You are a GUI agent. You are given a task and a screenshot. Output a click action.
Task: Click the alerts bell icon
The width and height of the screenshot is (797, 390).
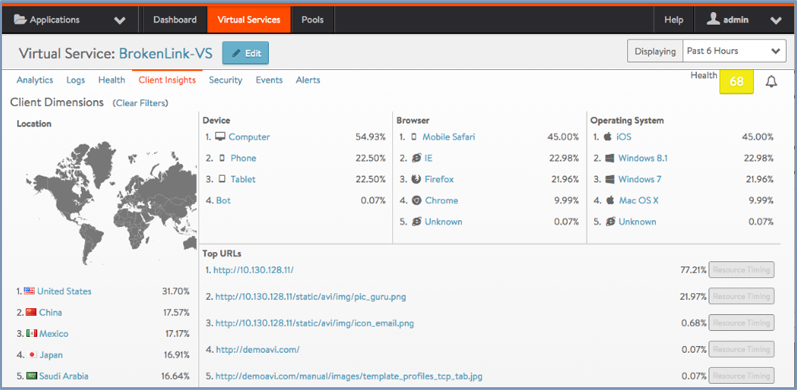[772, 81]
